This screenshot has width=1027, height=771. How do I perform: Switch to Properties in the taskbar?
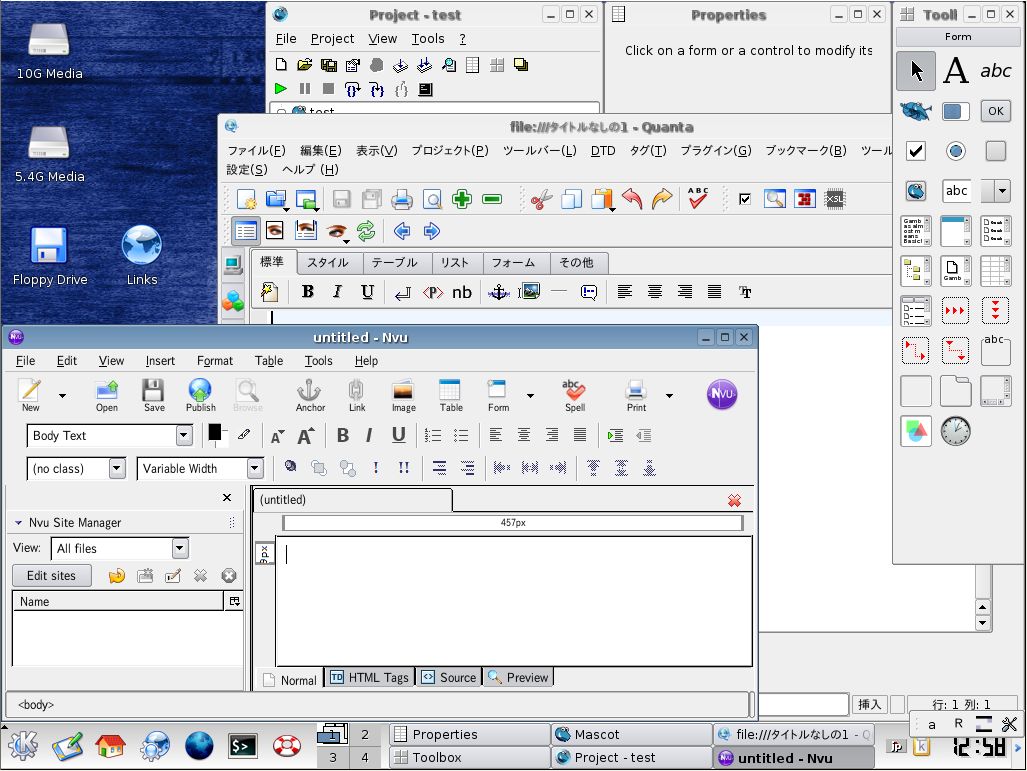click(x=470, y=734)
